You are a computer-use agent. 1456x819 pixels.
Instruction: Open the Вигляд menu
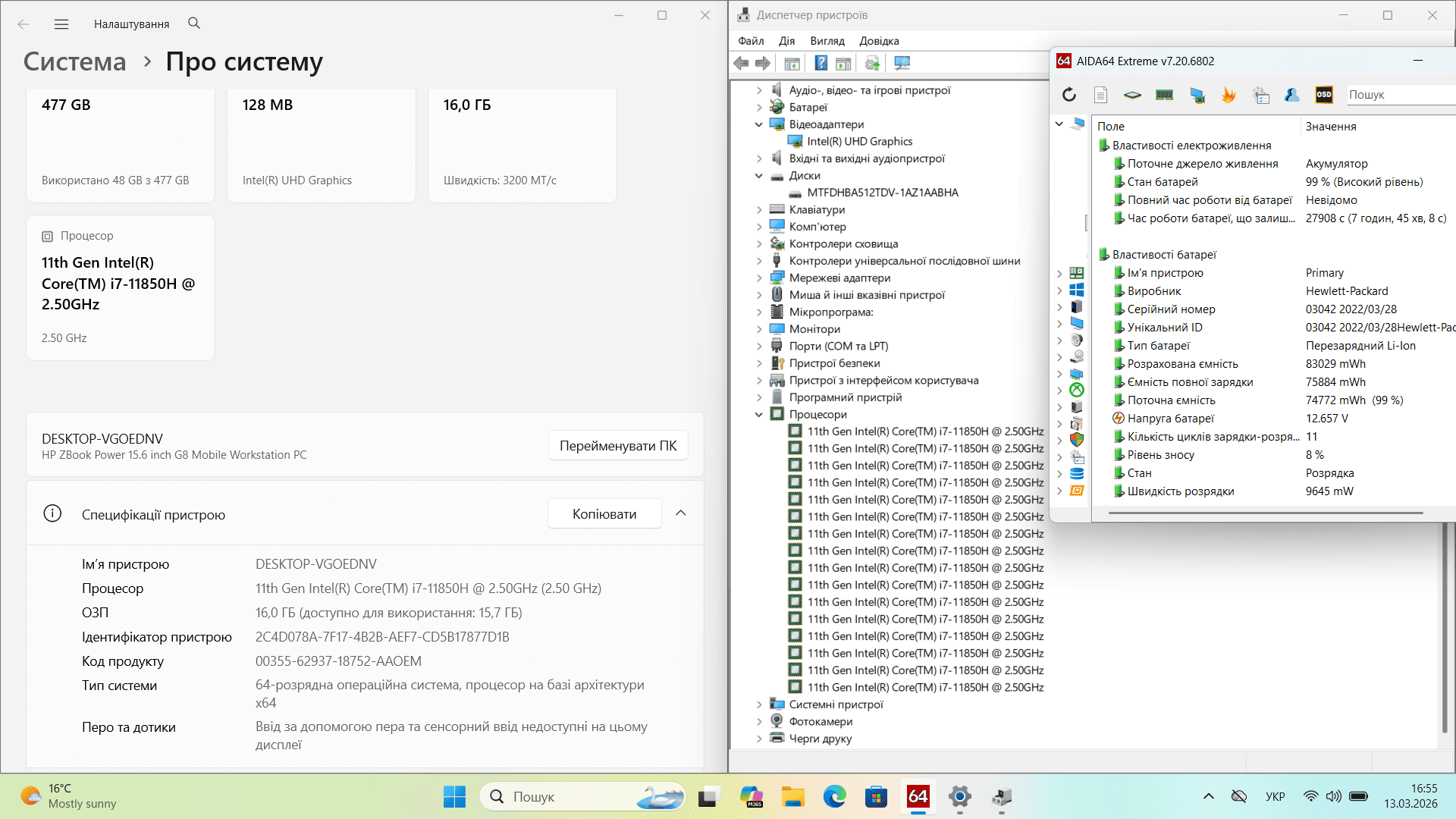tap(827, 41)
